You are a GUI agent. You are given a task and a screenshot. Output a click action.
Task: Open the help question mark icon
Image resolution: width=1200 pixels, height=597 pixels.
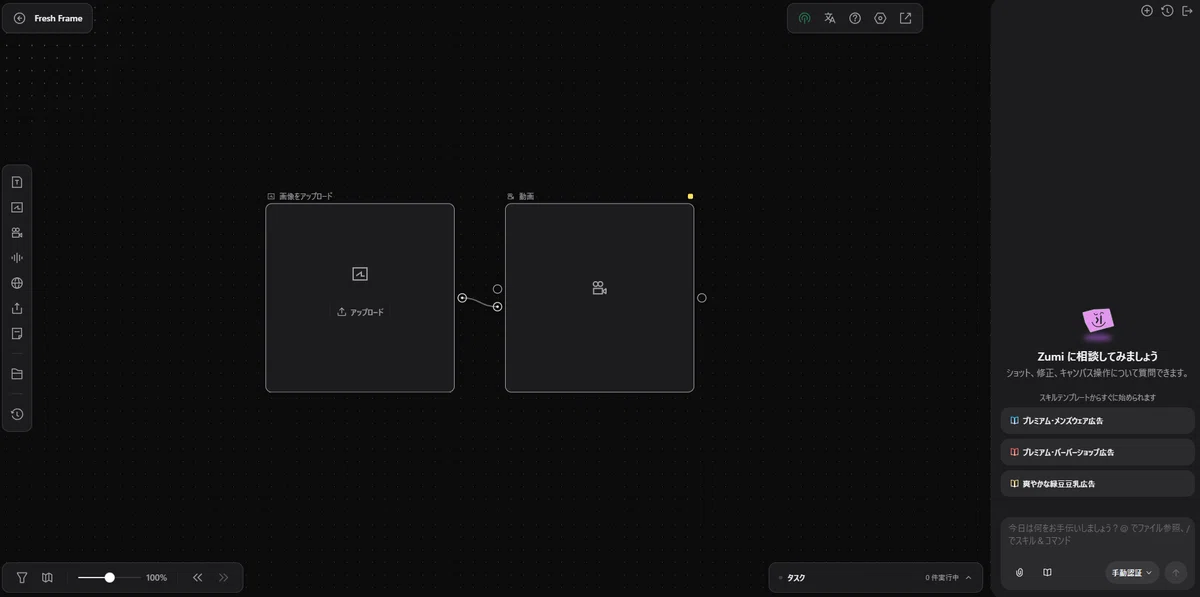(x=855, y=18)
